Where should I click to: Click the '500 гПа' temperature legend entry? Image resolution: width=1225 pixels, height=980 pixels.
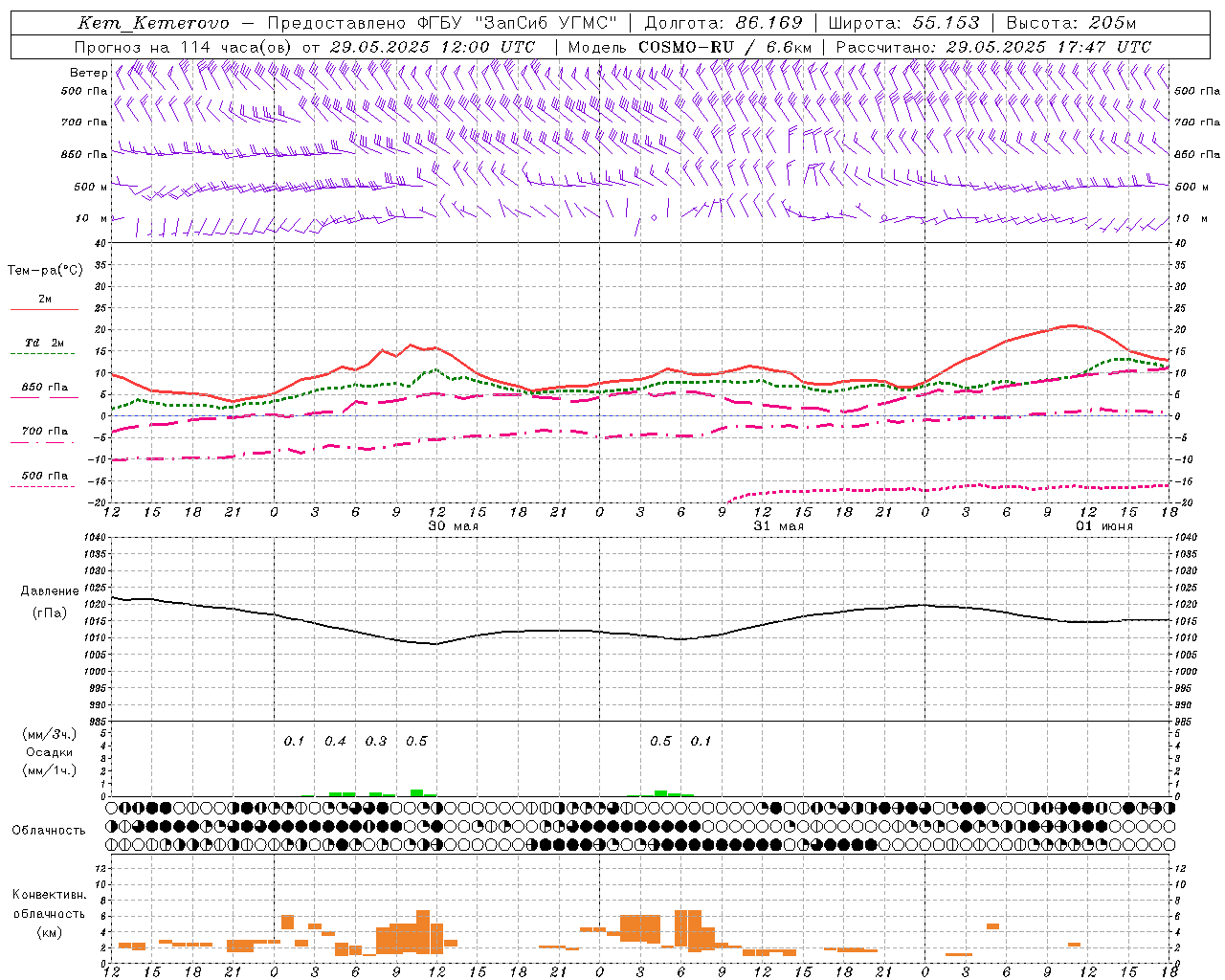click(44, 475)
